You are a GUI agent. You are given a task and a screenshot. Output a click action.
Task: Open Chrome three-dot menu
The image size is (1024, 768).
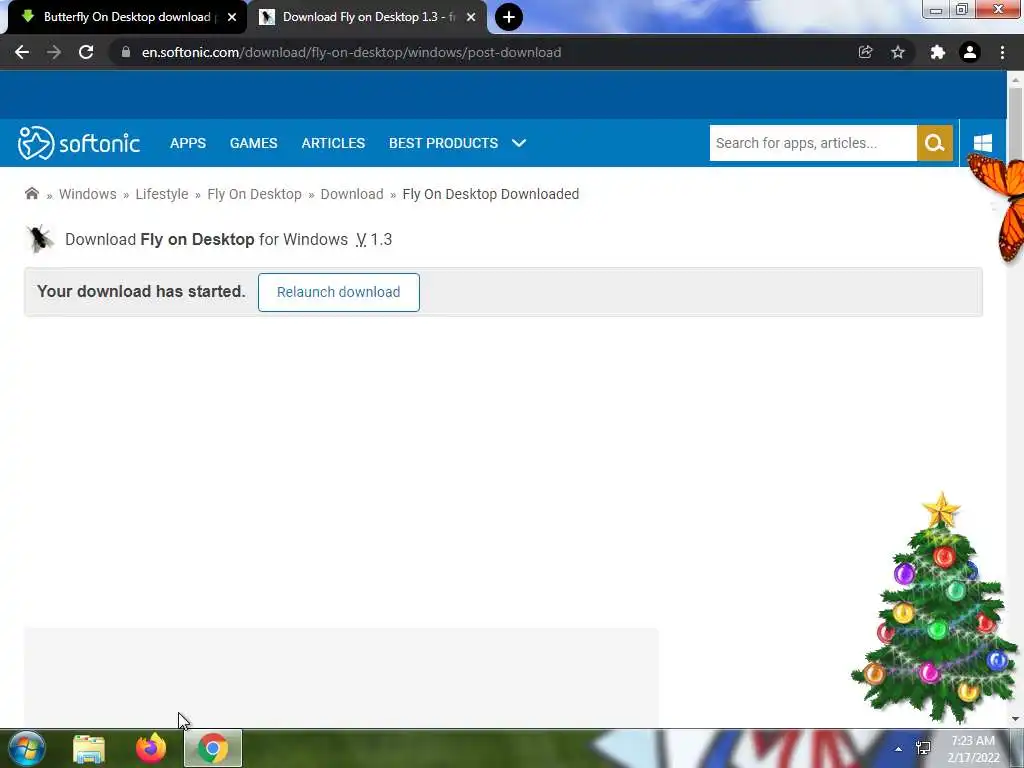pos(1002,52)
